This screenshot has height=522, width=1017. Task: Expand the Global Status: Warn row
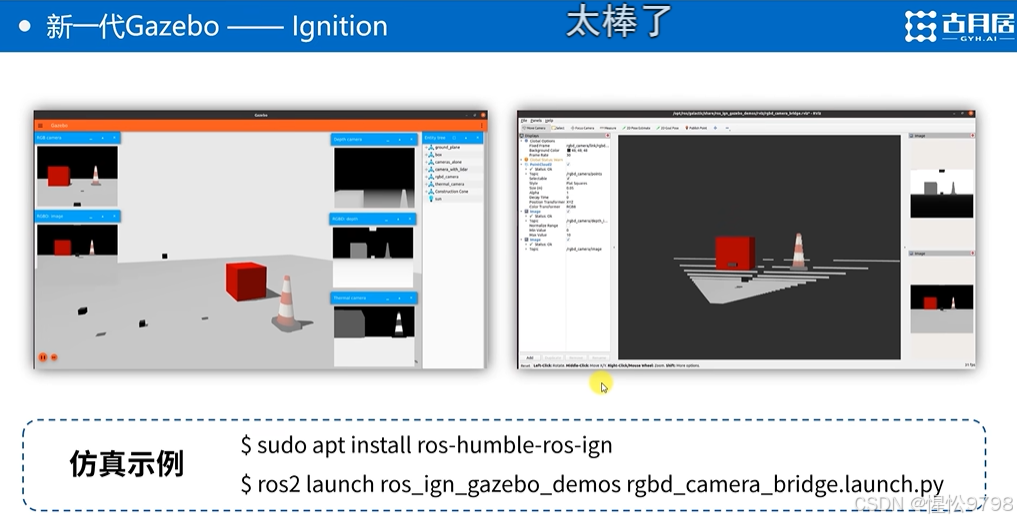point(521,160)
